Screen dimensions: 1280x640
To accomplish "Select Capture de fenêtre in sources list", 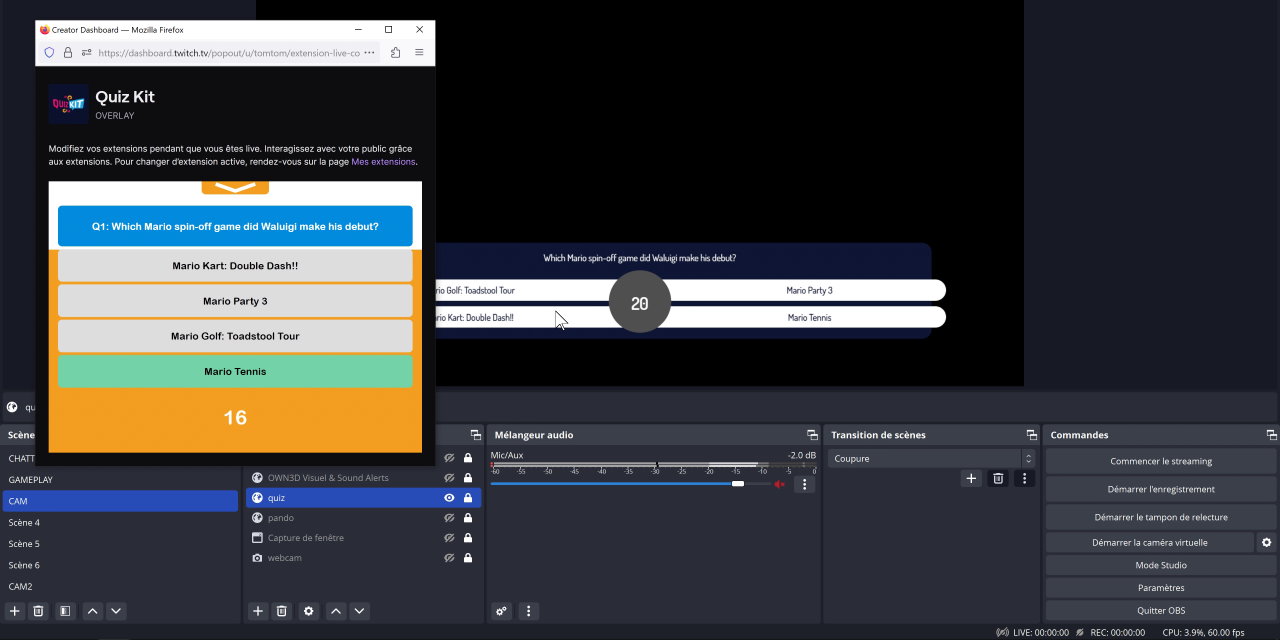I will coord(305,538).
